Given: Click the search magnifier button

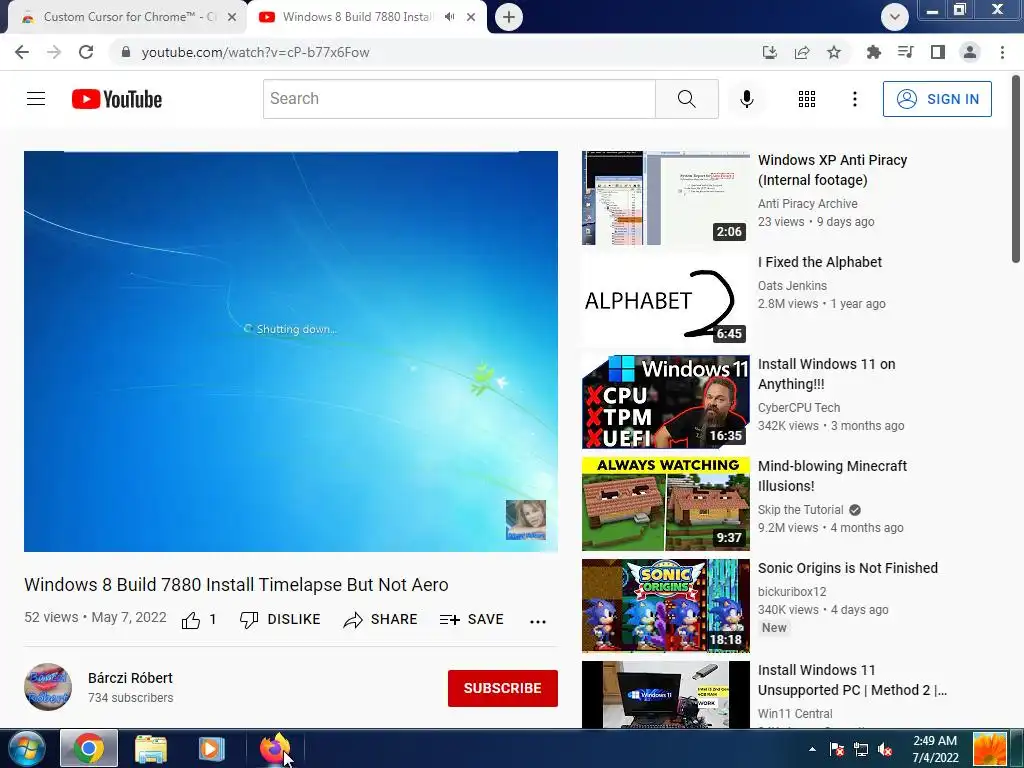Looking at the screenshot, I should 686,99.
